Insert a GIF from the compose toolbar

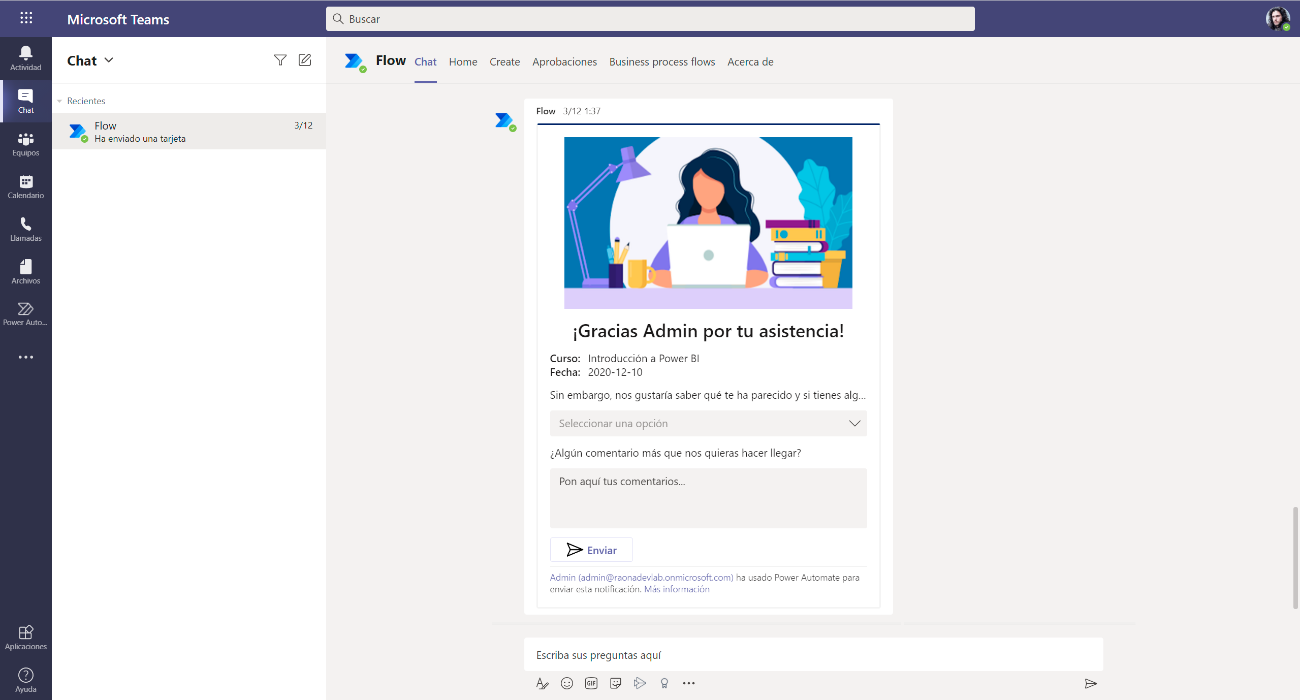pos(591,683)
